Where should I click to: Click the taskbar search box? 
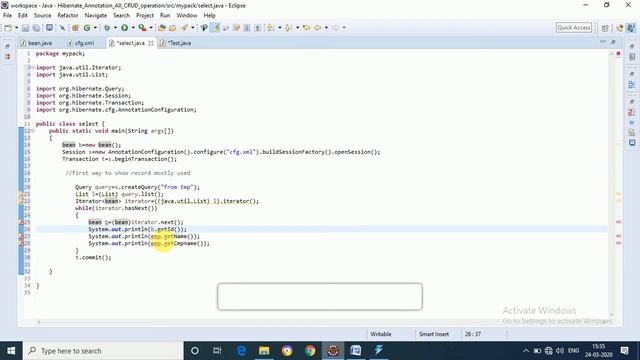click(103, 351)
